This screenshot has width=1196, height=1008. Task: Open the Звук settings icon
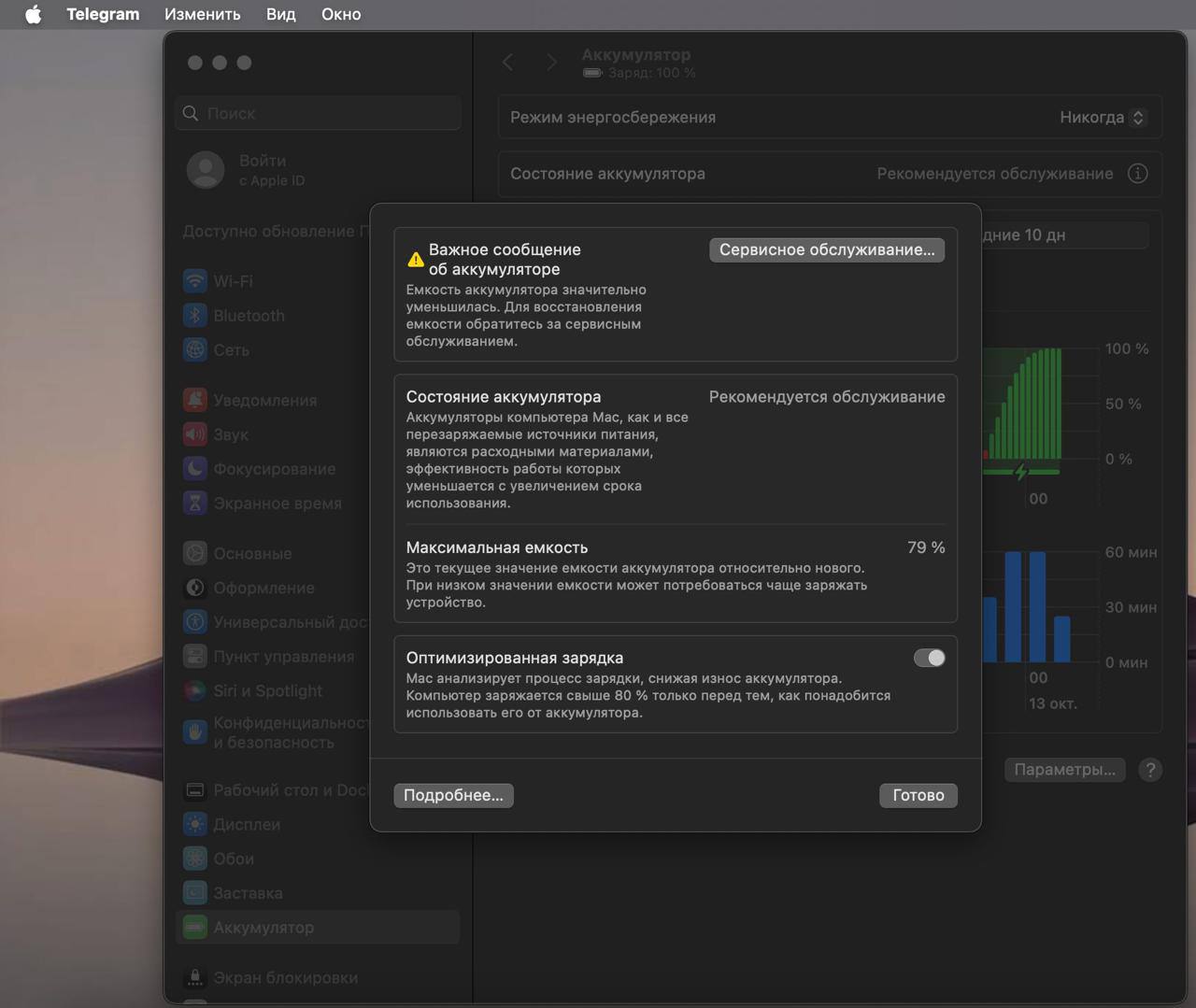pyautogui.click(x=194, y=434)
